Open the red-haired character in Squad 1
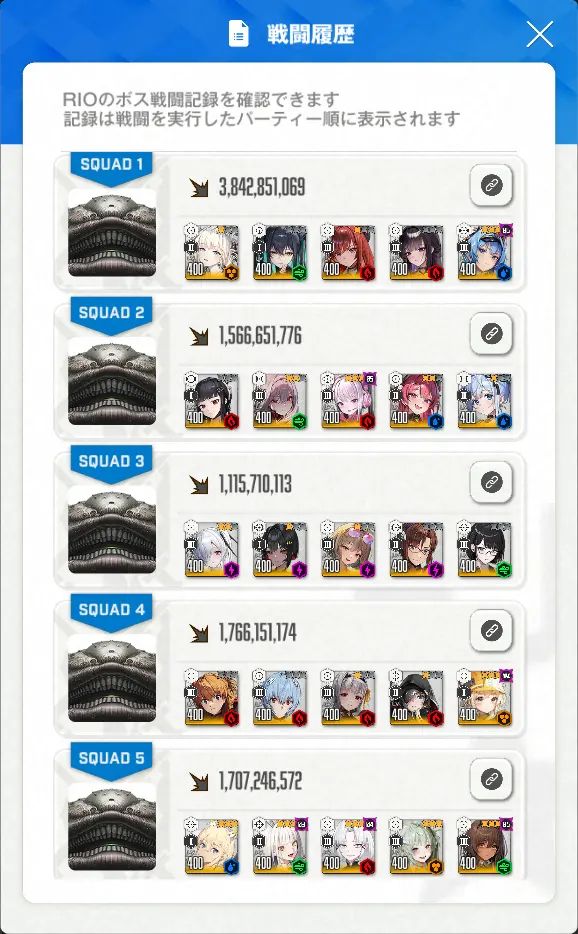The width and height of the screenshot is (578, 934). pos(349,252)
